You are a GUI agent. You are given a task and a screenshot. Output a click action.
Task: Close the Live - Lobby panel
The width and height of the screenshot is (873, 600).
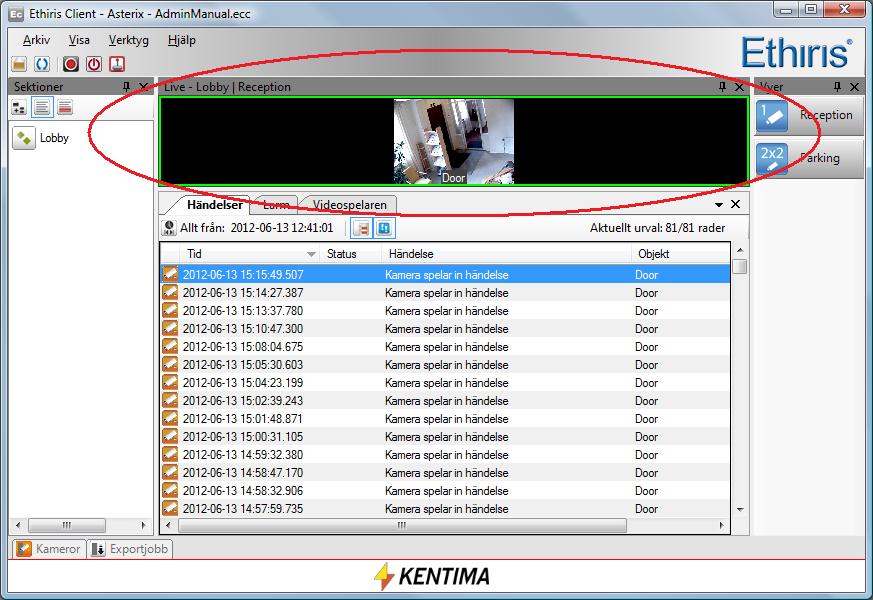(x=739, y=86)
